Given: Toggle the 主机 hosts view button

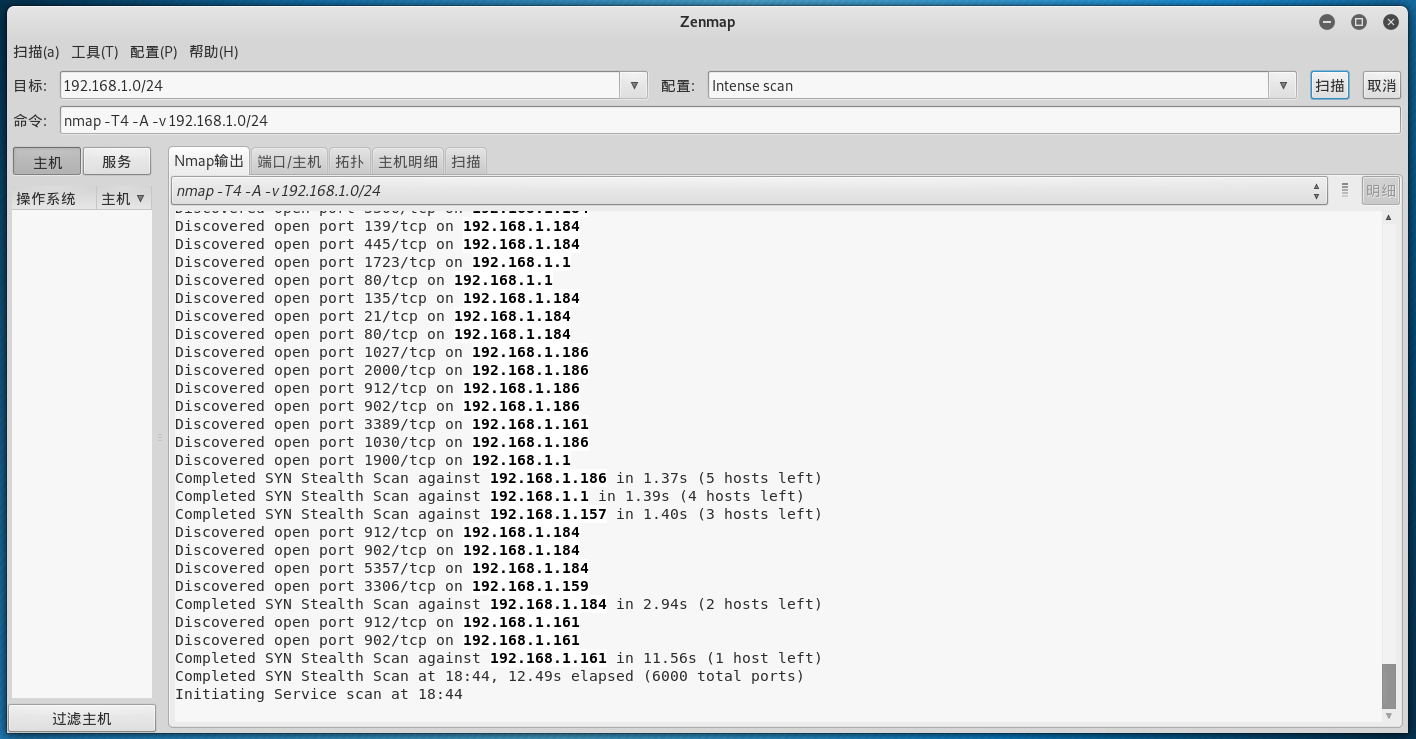Looking at the screenshot, I should (47, 162).
